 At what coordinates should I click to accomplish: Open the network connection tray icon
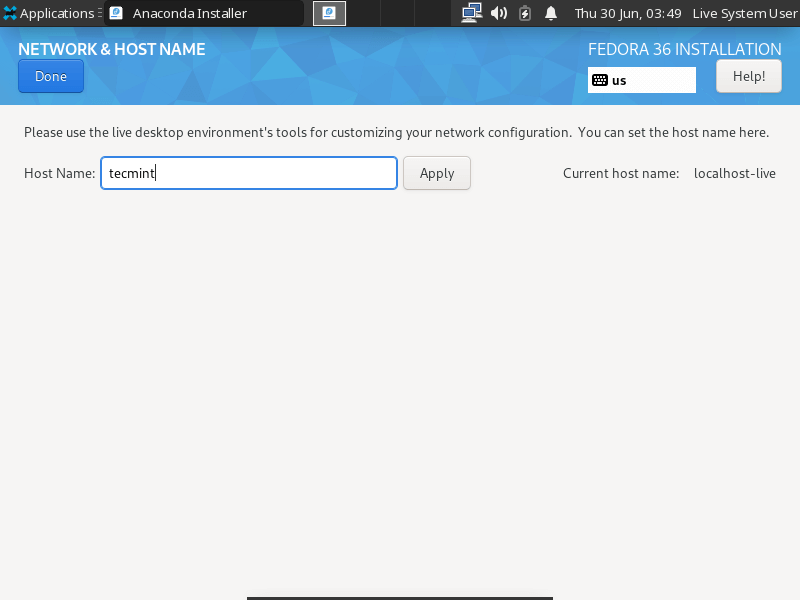tap(471, 13)
